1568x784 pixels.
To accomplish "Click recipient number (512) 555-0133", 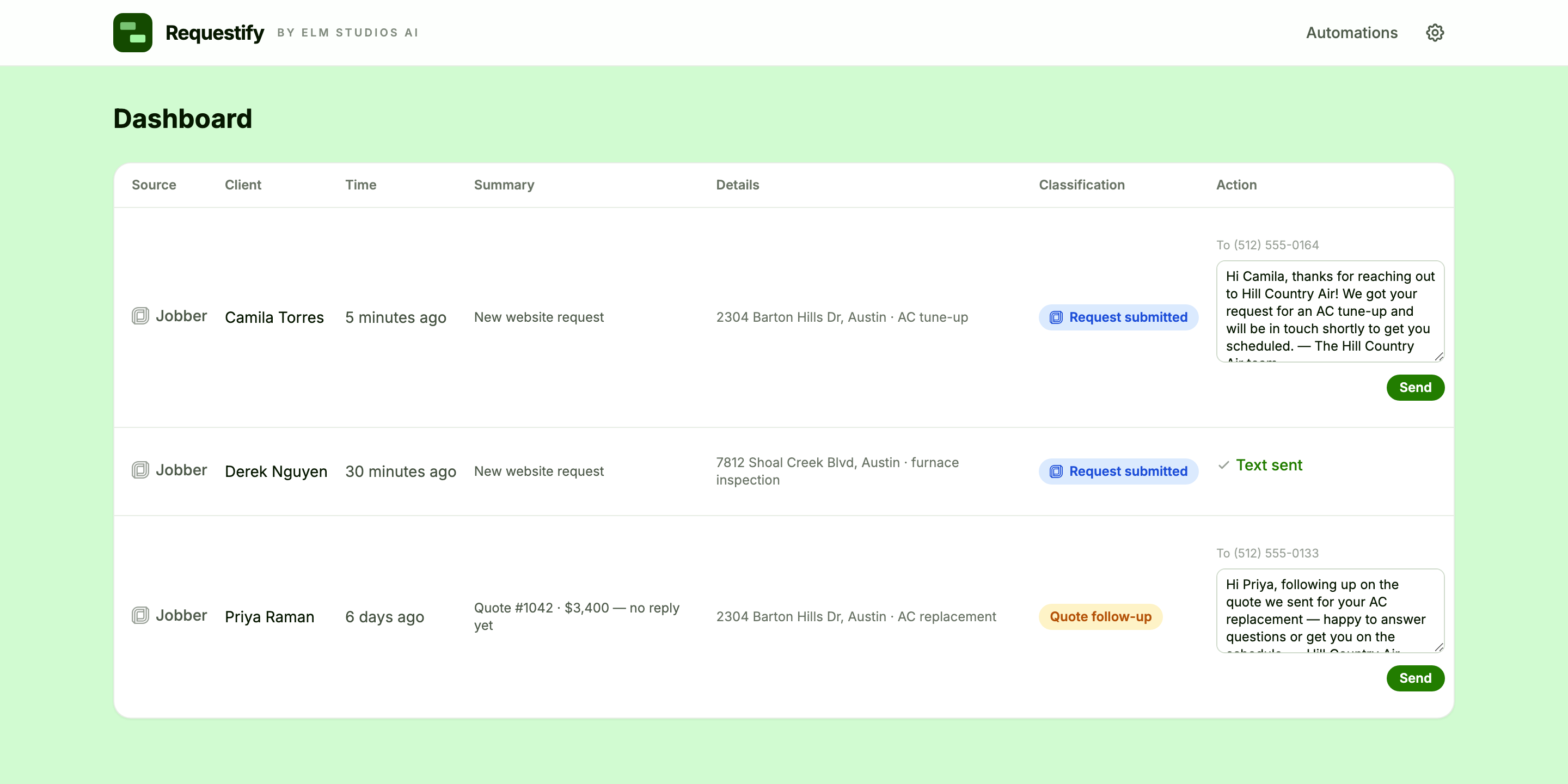I will click(1276, 553).
